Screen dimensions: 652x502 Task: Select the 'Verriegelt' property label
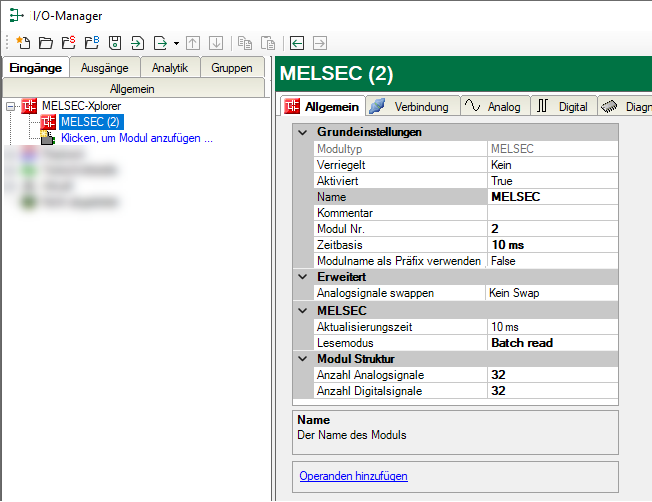point(341,165)
